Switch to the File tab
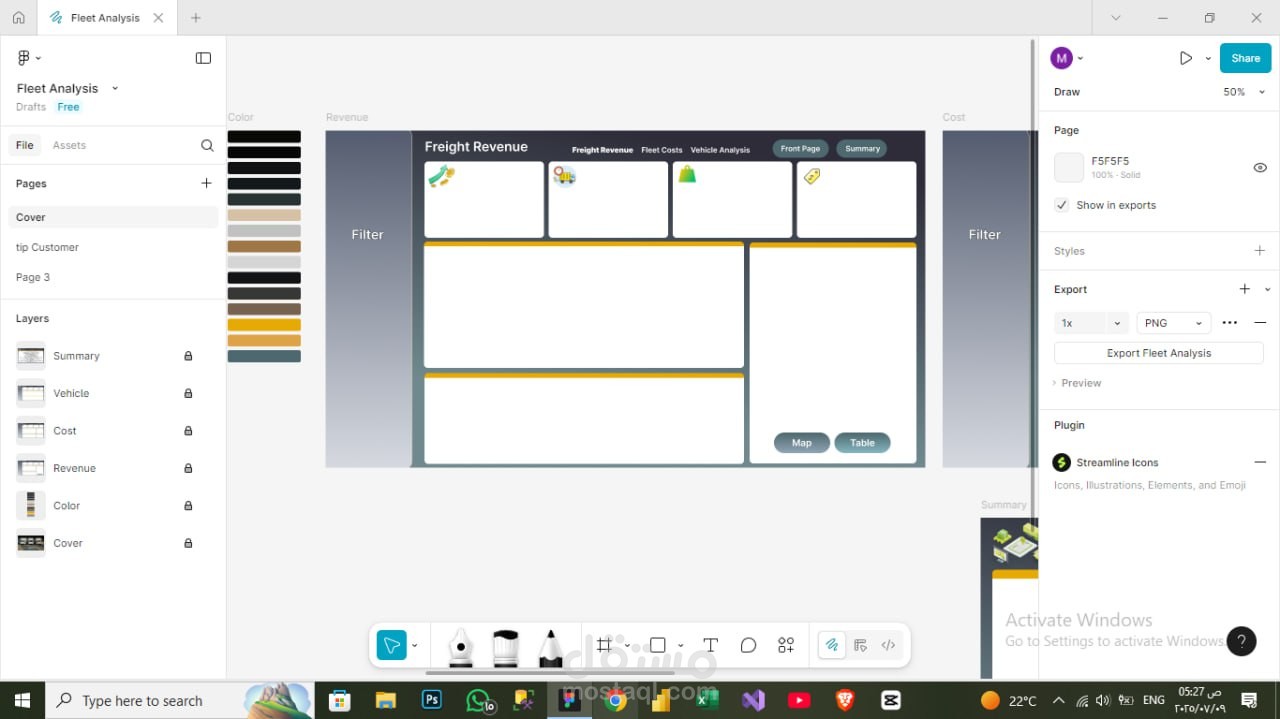The image size is (1280, 719). 25,145
